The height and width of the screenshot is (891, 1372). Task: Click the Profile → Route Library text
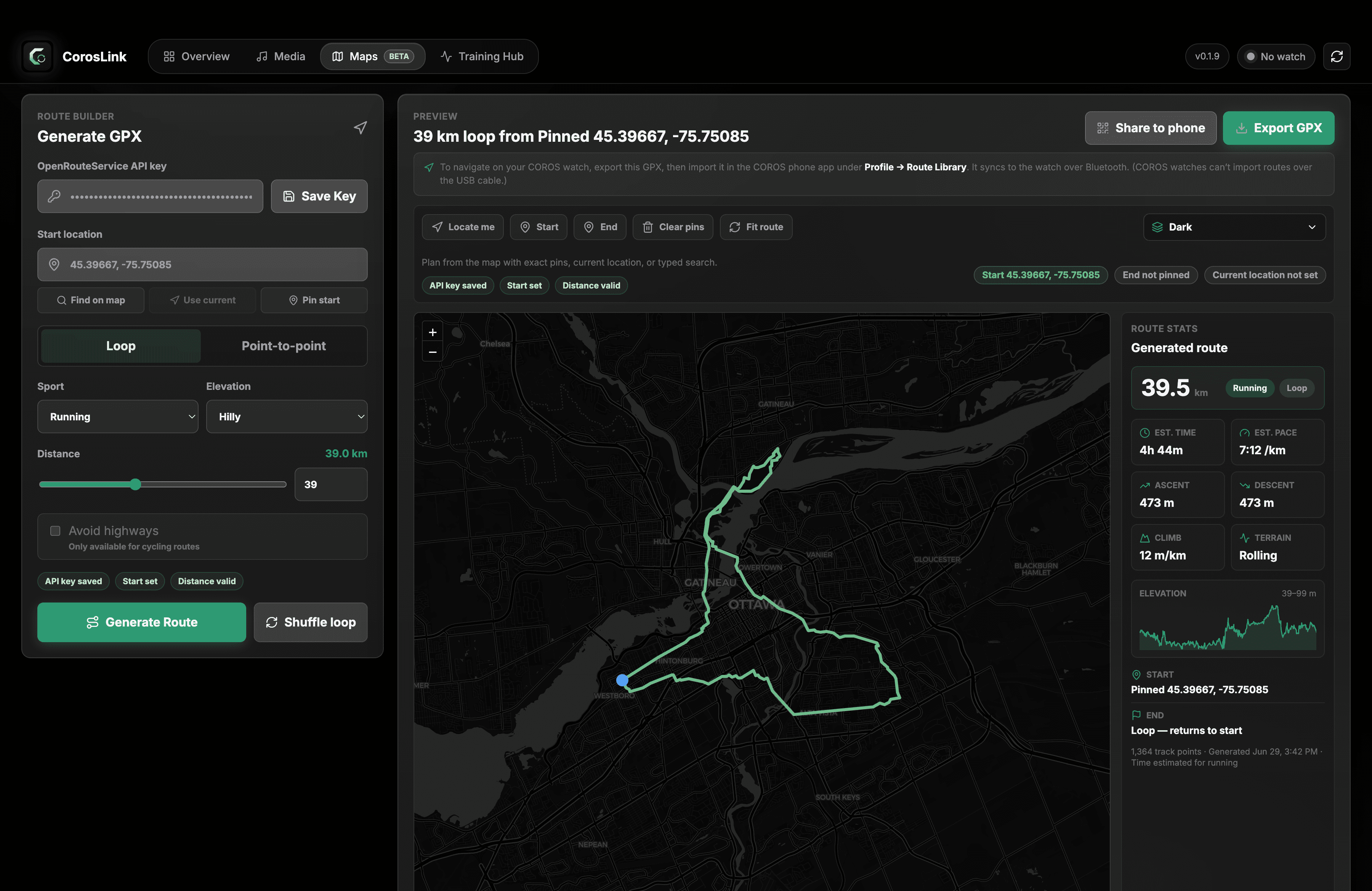click(915, 167)
